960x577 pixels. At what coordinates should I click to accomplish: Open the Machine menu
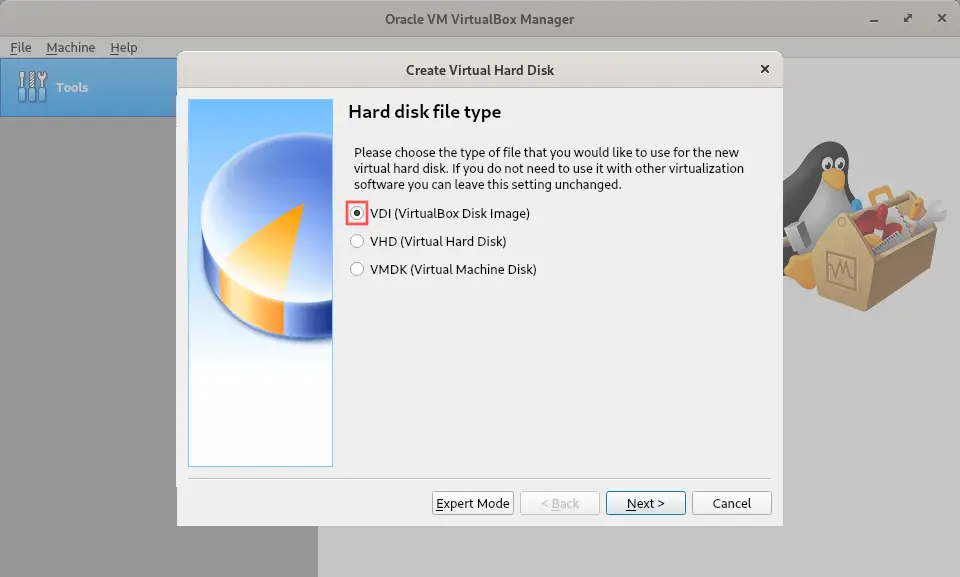click(x=70, y=47)
